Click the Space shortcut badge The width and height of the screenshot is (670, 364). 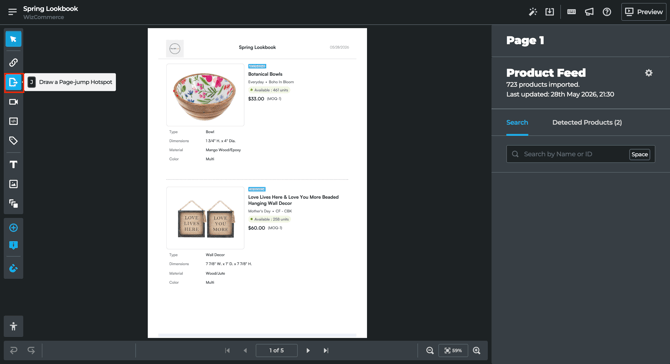click(x=640, y=155)
